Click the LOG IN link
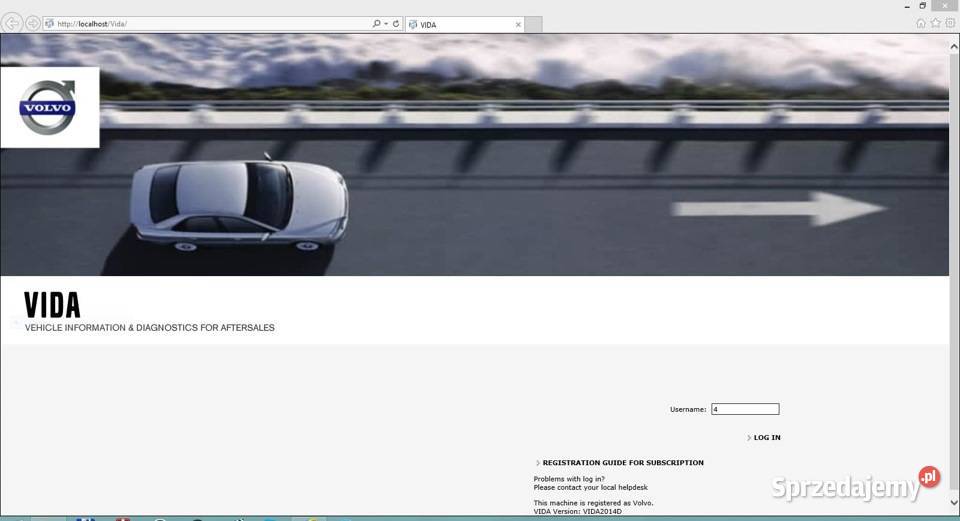960x521 pixels. click(767, 437)
